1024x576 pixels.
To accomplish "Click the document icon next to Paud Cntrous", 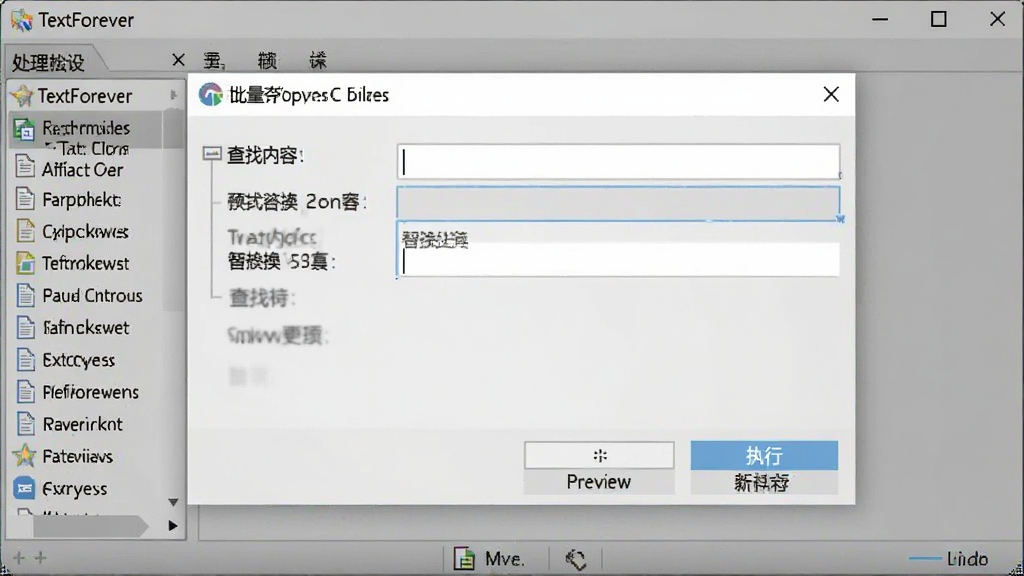I will tap(25, 295).
